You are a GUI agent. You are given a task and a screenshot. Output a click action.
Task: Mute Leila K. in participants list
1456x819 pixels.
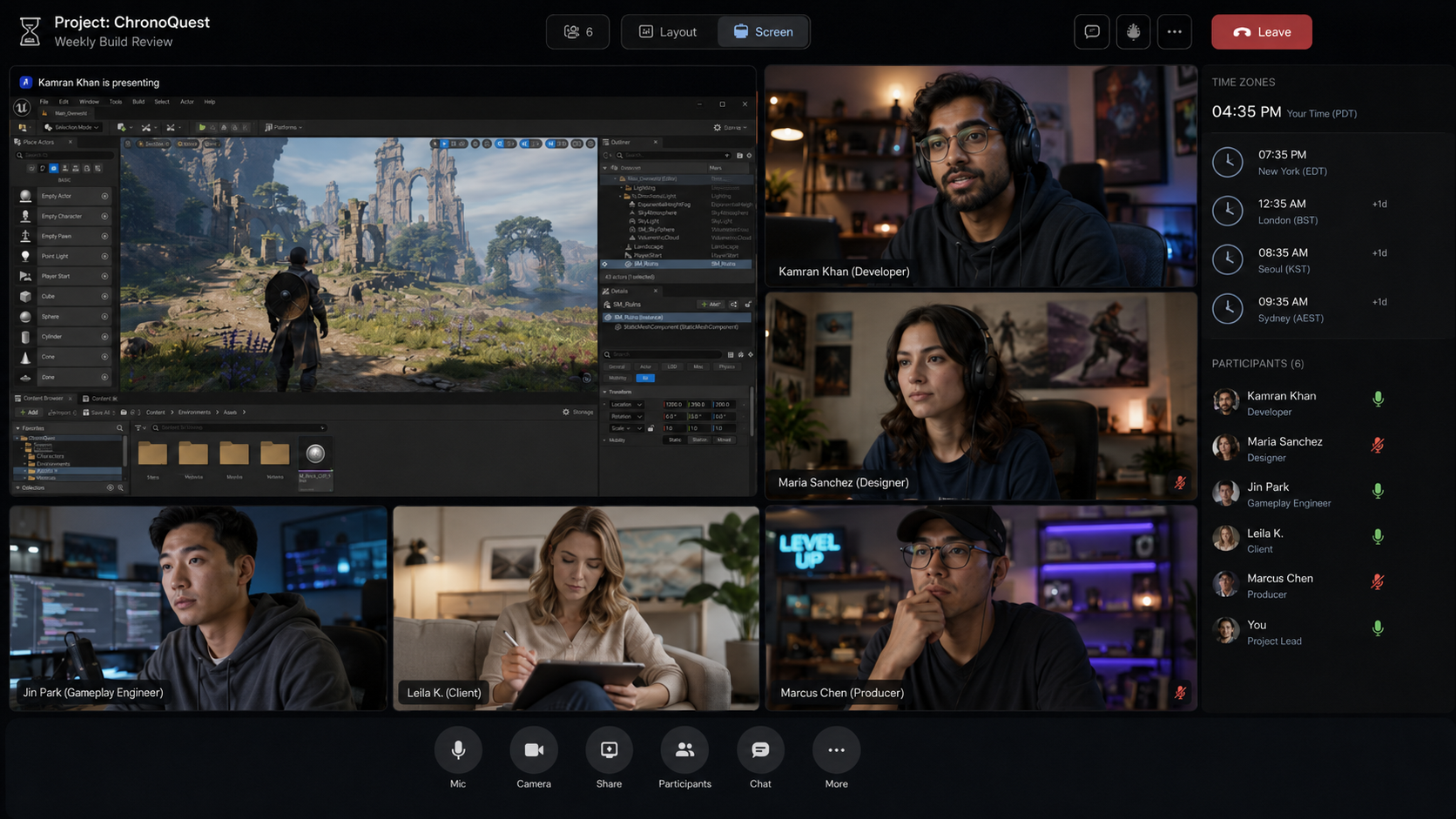point(1378,537)
